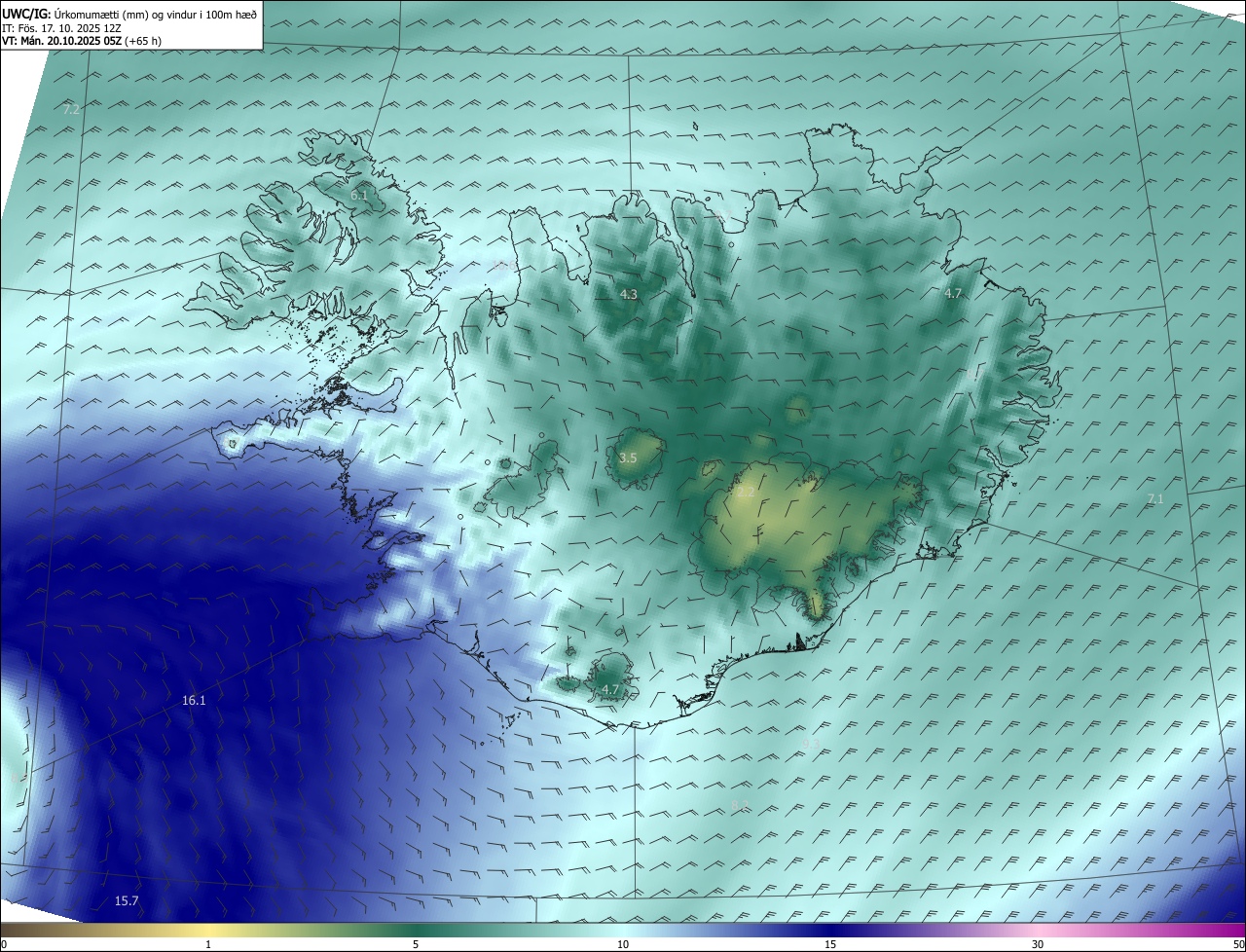Click the 4.3 value in north Iceland

(629, 294)
